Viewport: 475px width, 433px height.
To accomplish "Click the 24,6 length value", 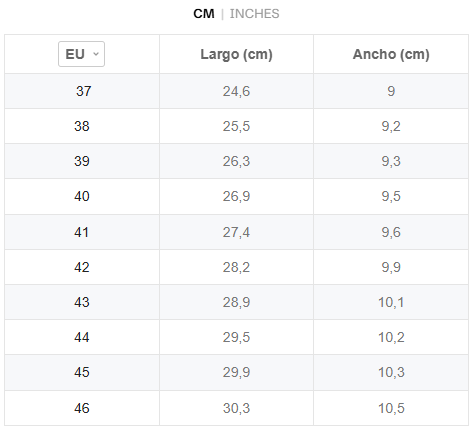I will click(x=236, y=91).
